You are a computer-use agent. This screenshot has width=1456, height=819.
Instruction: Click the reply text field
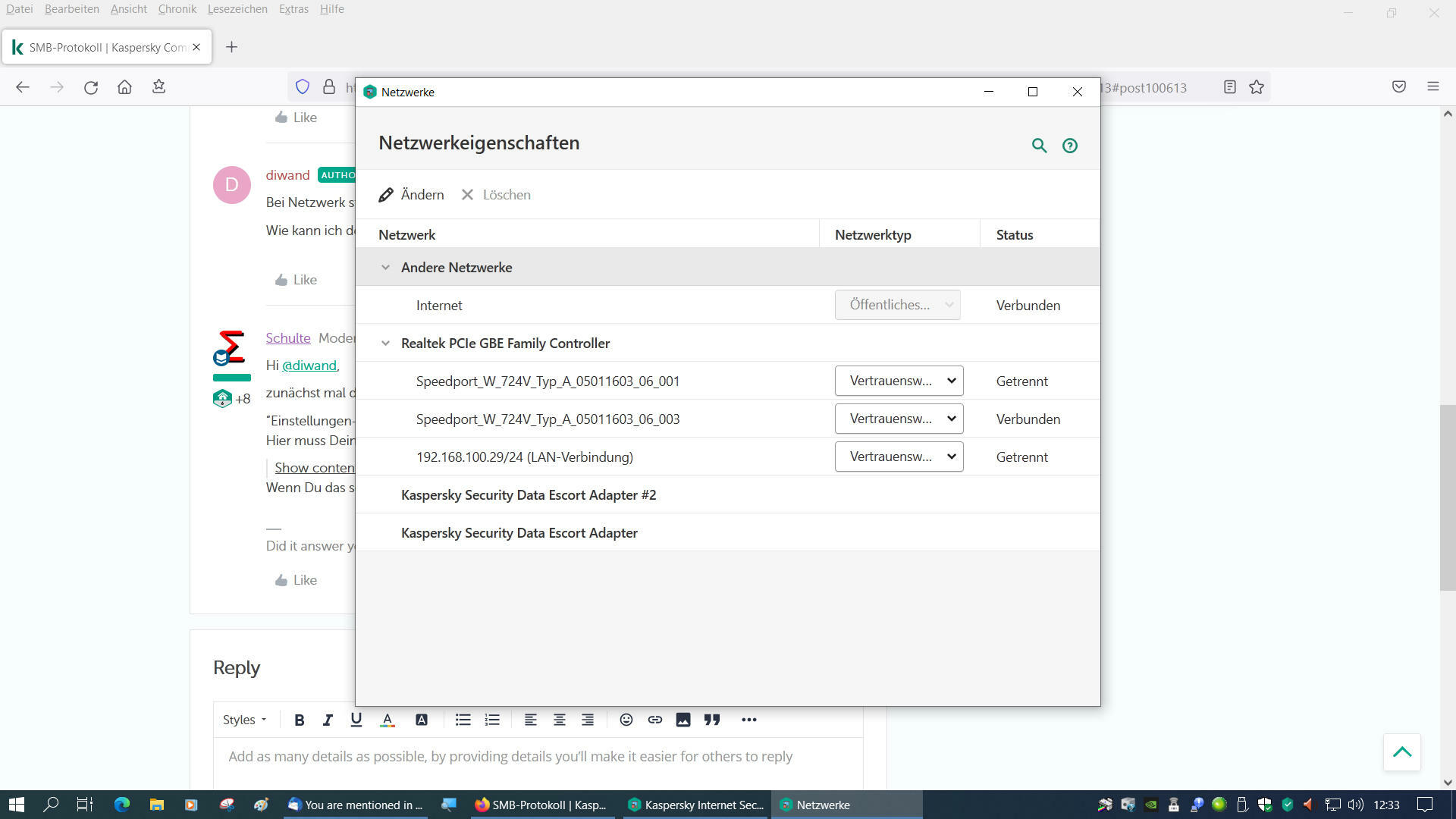[x=538, y=763]
